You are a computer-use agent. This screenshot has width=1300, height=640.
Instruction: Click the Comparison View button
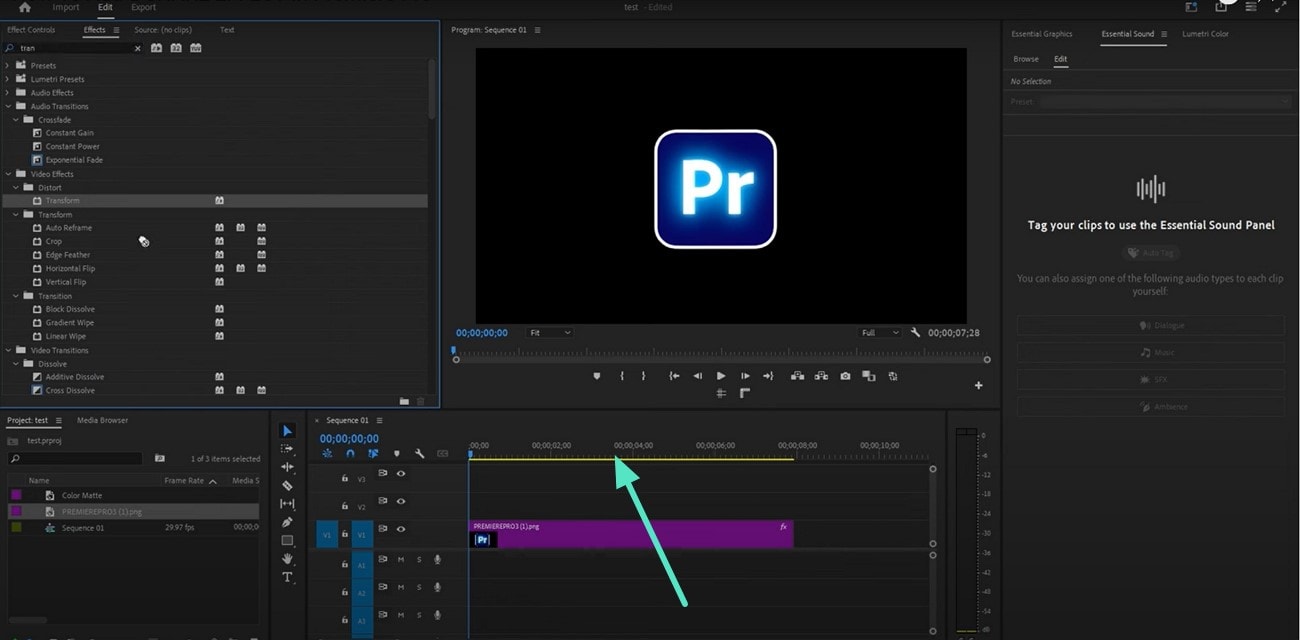coord(868,376)
